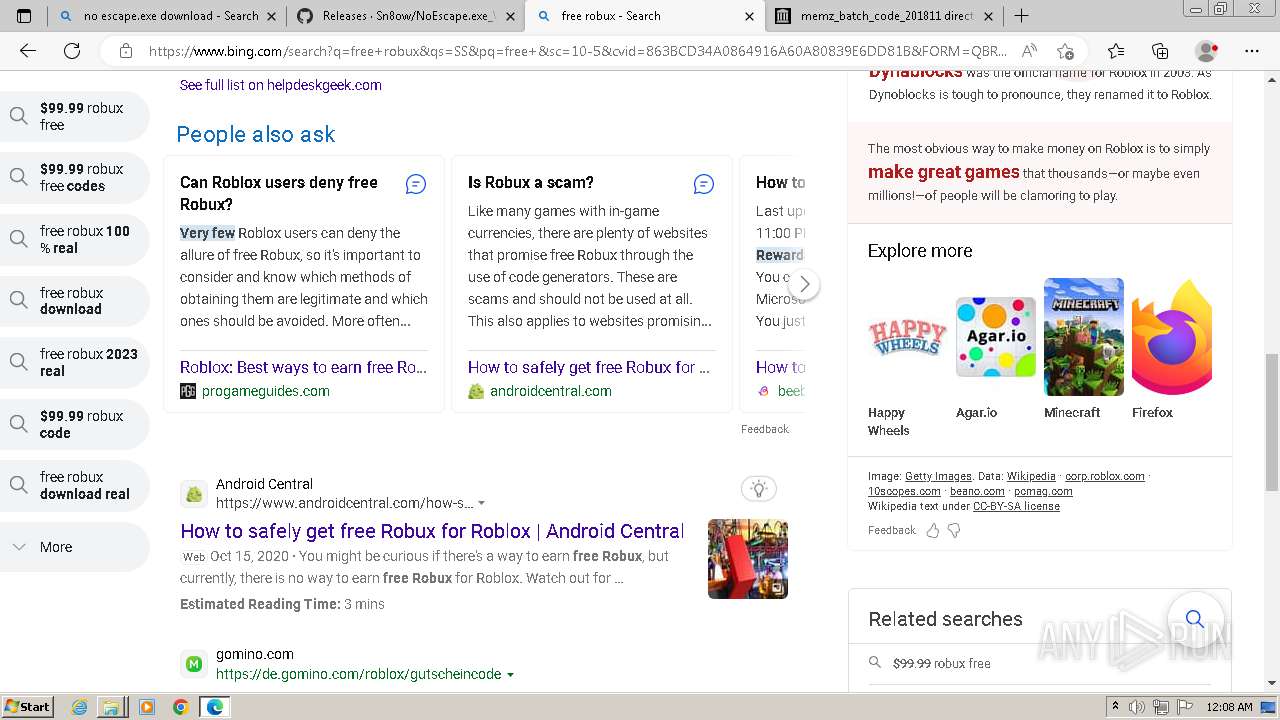
Task: Click Firefox thumbnail in Explore more
Action: click(1172, 337)
